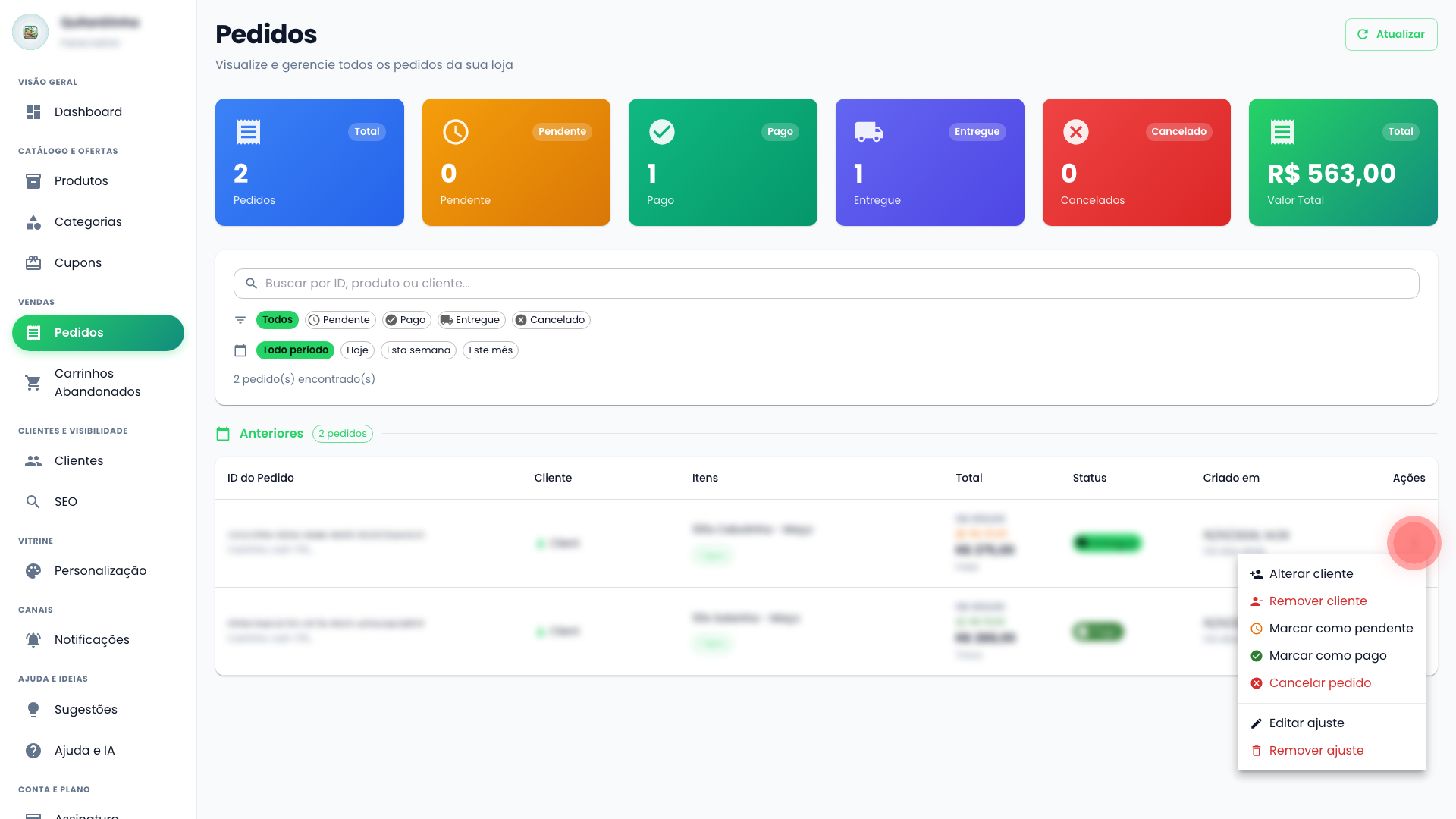Click the store avatar logo
This screenshot has height=819, width=1456.
tap(30, 32)
